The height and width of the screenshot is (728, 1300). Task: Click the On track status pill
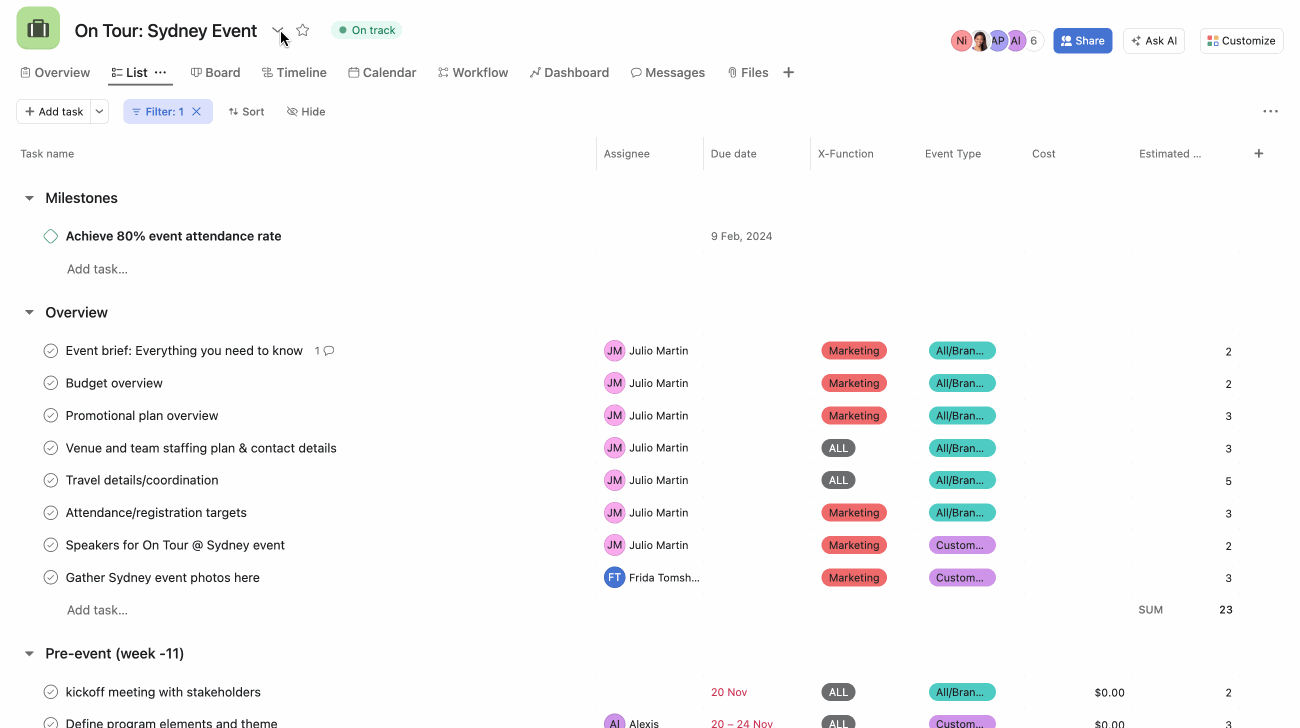pyautogui.click(x=366, y=30)
